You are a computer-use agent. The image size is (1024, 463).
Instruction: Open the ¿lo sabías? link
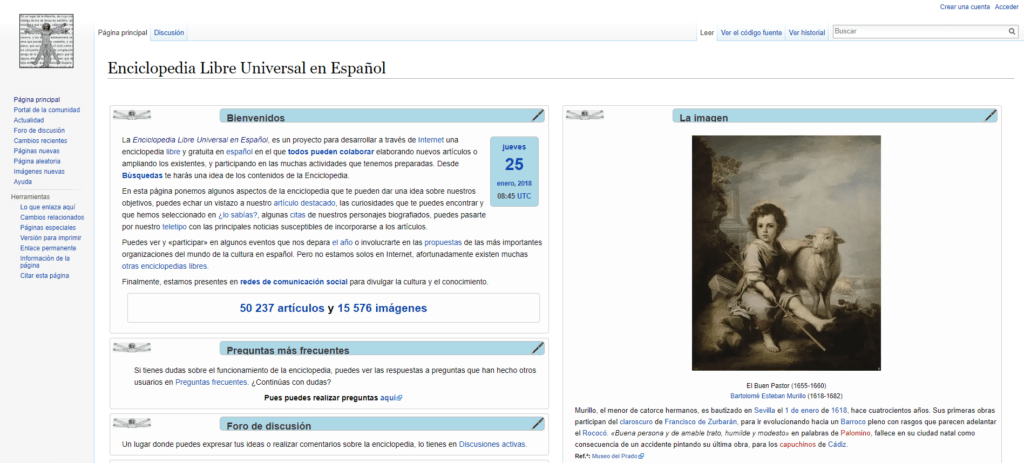tap(238, 214)
